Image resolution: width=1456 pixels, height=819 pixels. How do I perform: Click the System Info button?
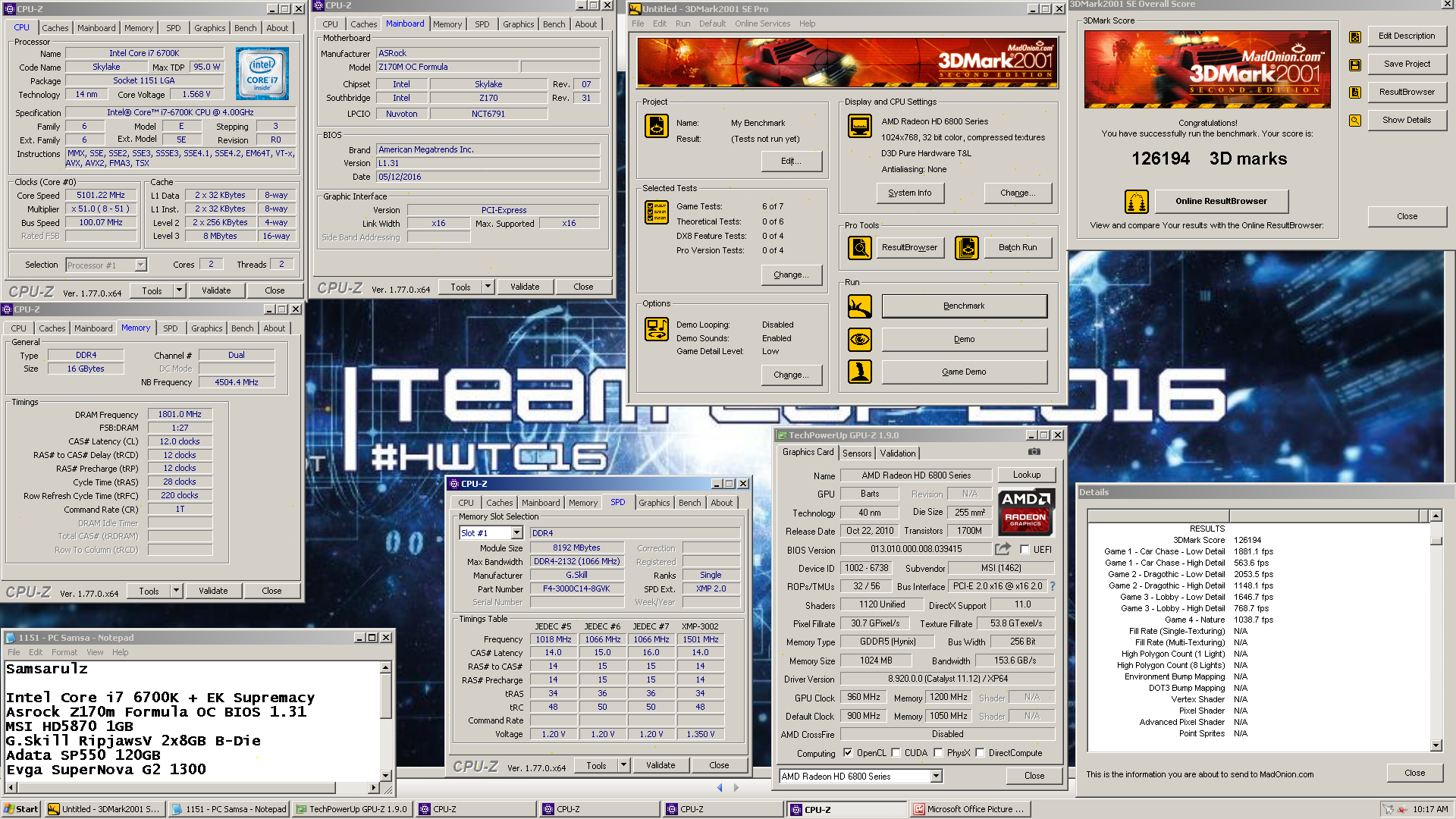(x=909, y=193)
